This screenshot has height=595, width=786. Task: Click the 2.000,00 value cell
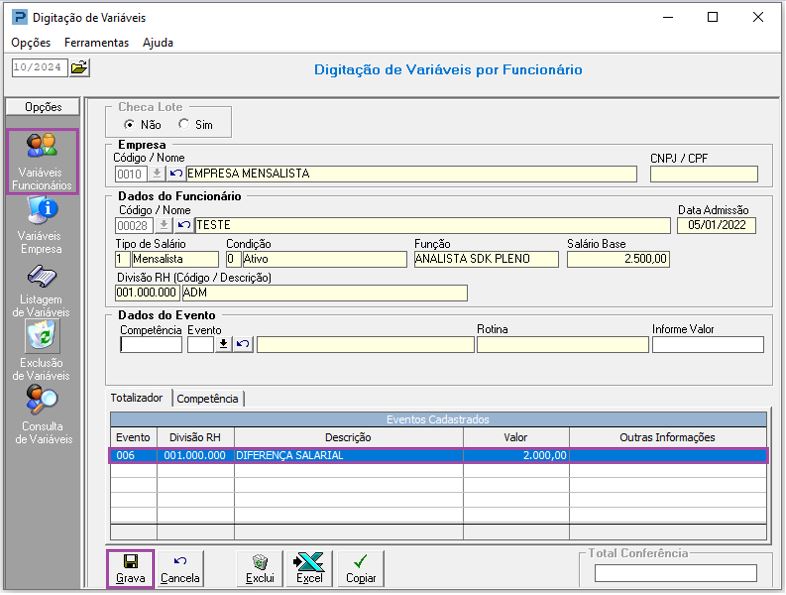[516, 455]
